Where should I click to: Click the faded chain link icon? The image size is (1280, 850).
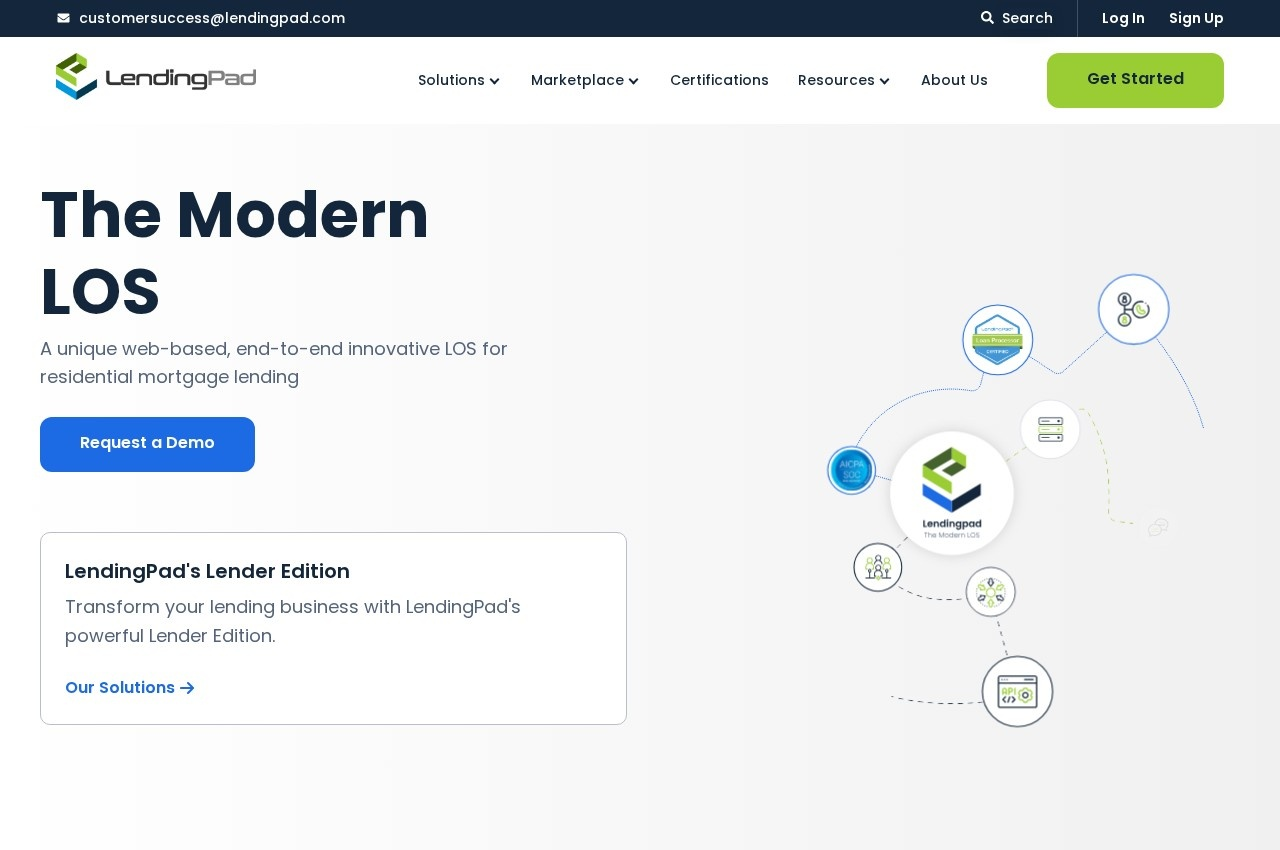[1158, 527]
